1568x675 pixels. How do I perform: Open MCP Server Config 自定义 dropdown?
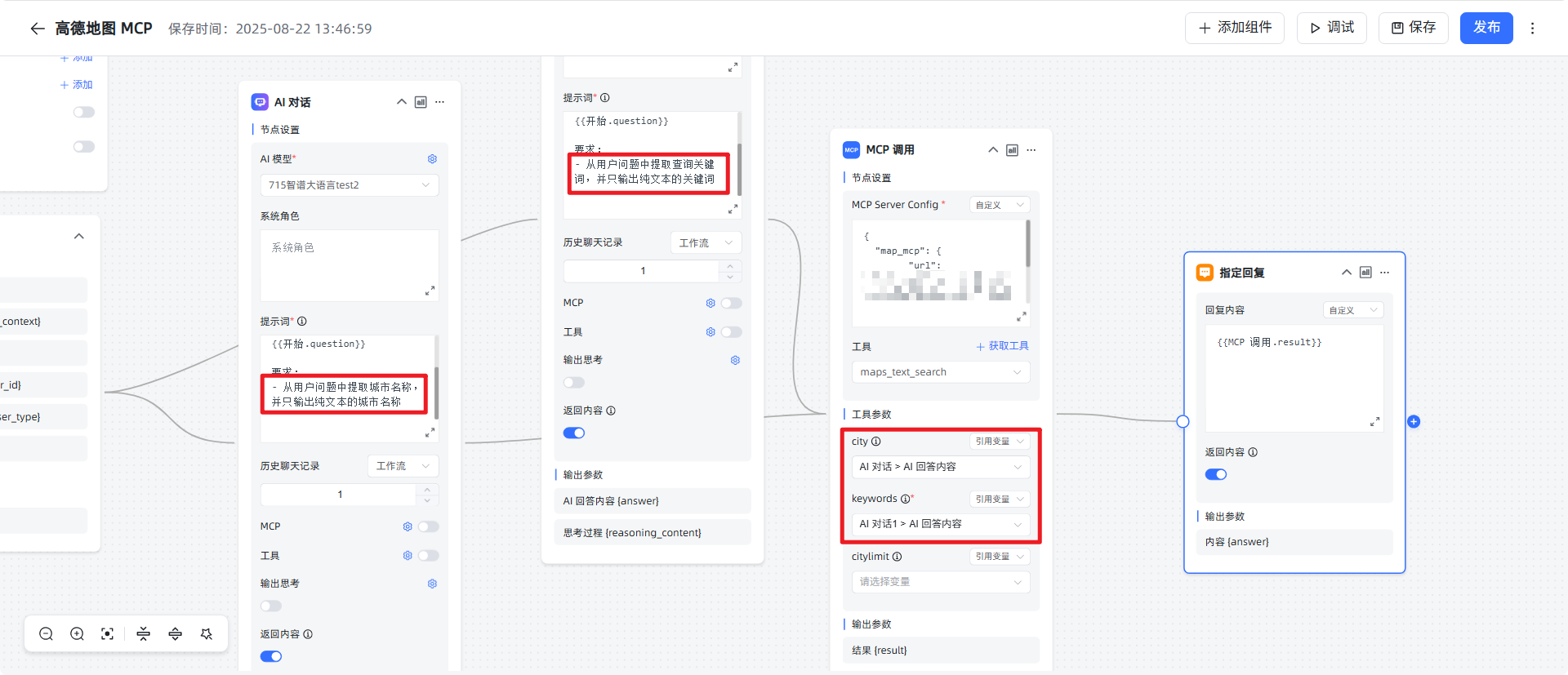[x=1000, y=205]
